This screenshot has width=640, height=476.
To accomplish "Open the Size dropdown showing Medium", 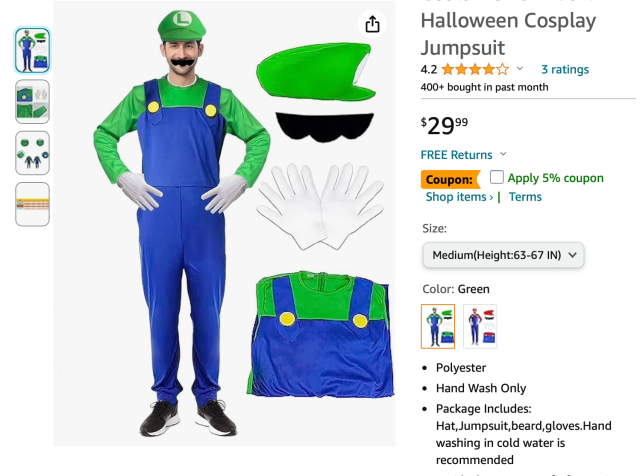I will click(503, 255).
